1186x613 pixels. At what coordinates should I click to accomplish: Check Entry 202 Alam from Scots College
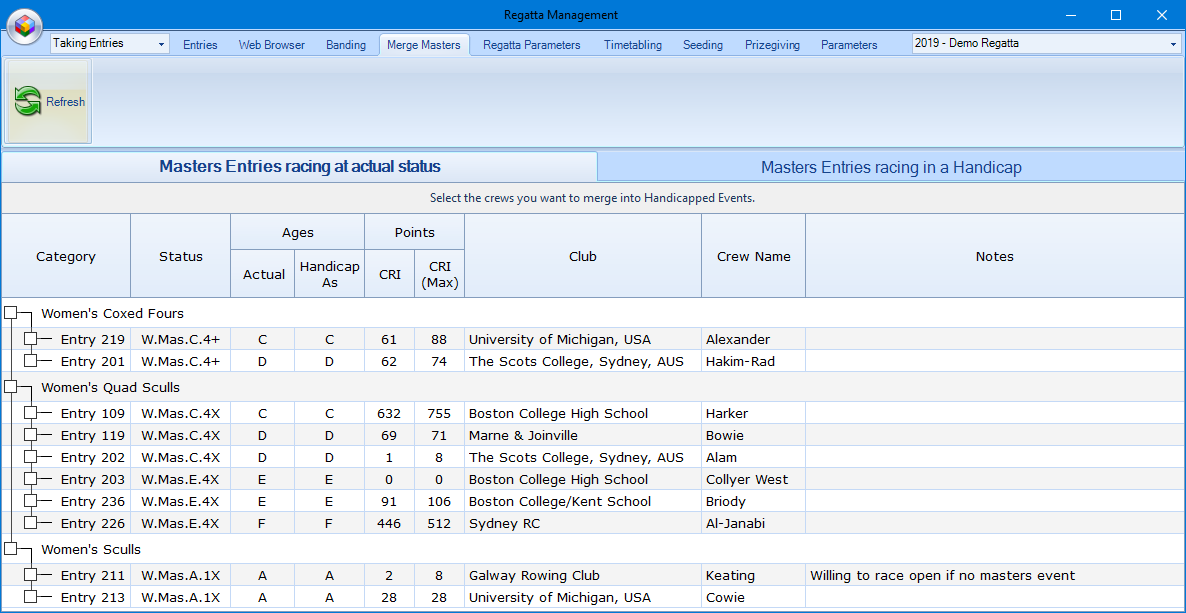tap(30, 457)
